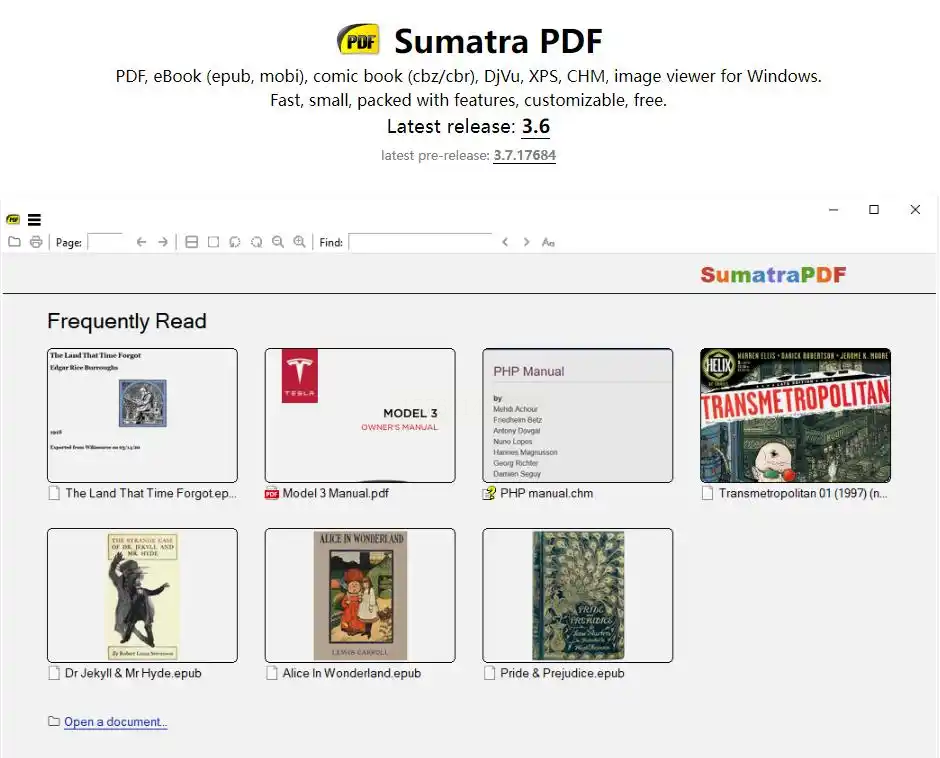This screenshot has width=940, height=758.
Task: Open Model 3 Owner's Manual thumbnail
Action: tap(360, 415)
